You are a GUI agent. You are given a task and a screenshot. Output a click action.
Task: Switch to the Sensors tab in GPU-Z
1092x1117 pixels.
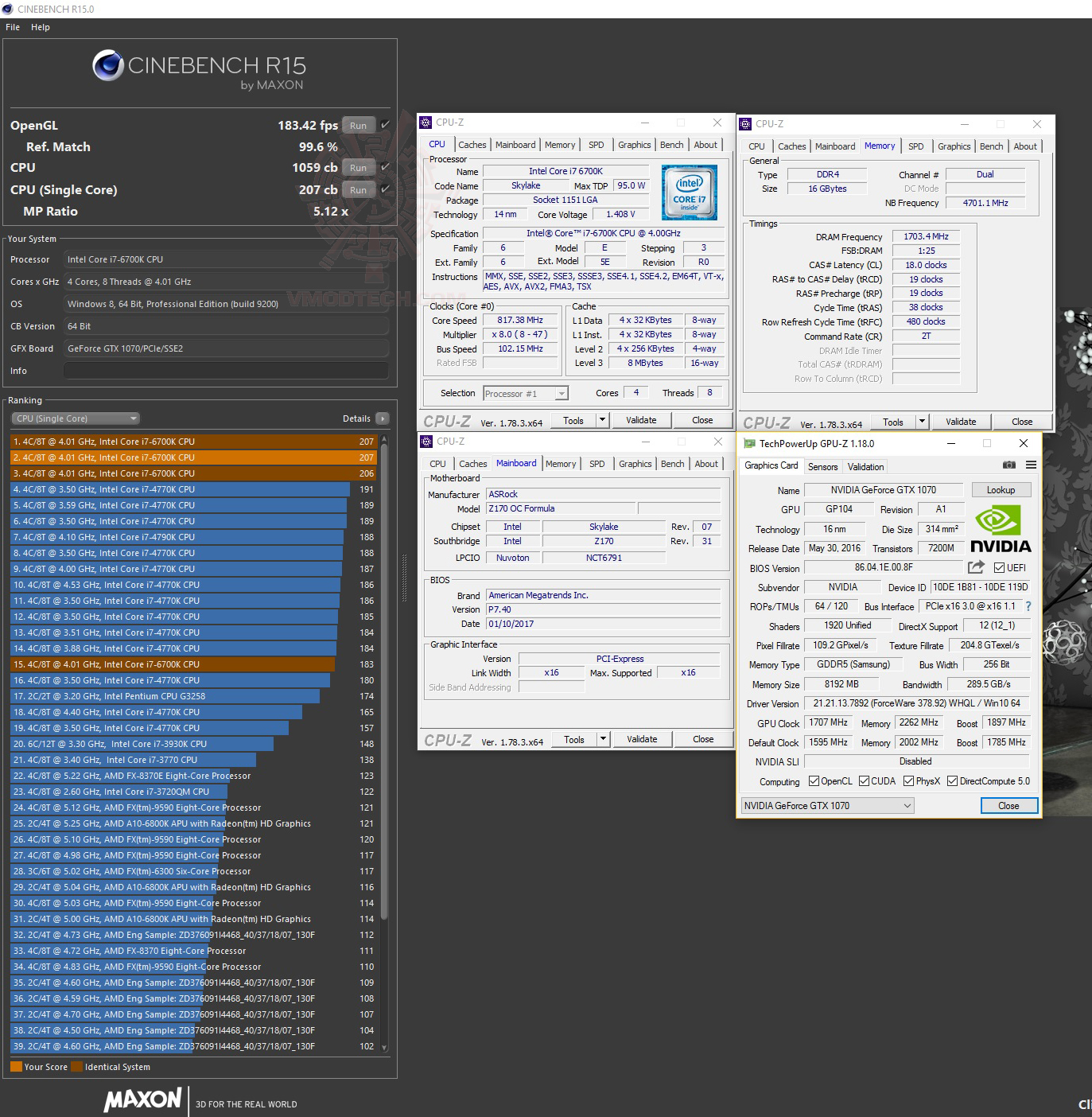pos(822,466)
